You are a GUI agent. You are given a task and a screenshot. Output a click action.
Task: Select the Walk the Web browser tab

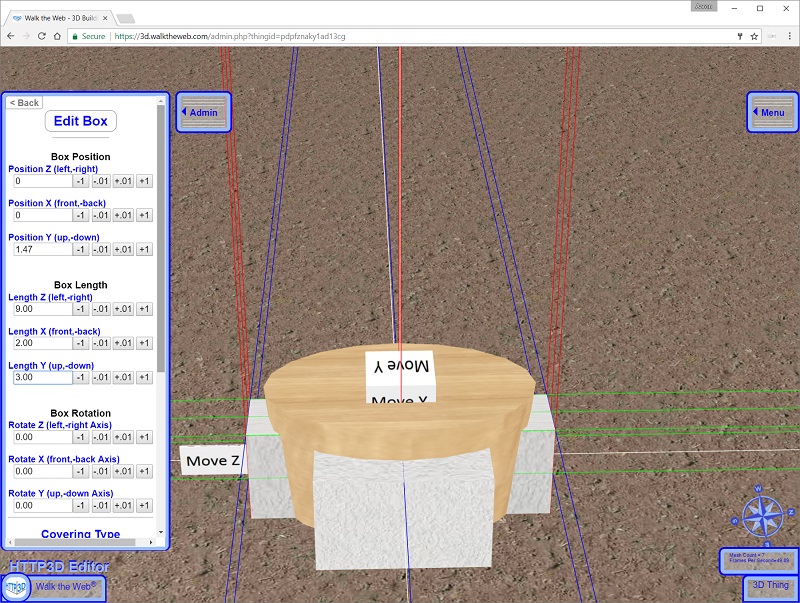tap(58, 17)
